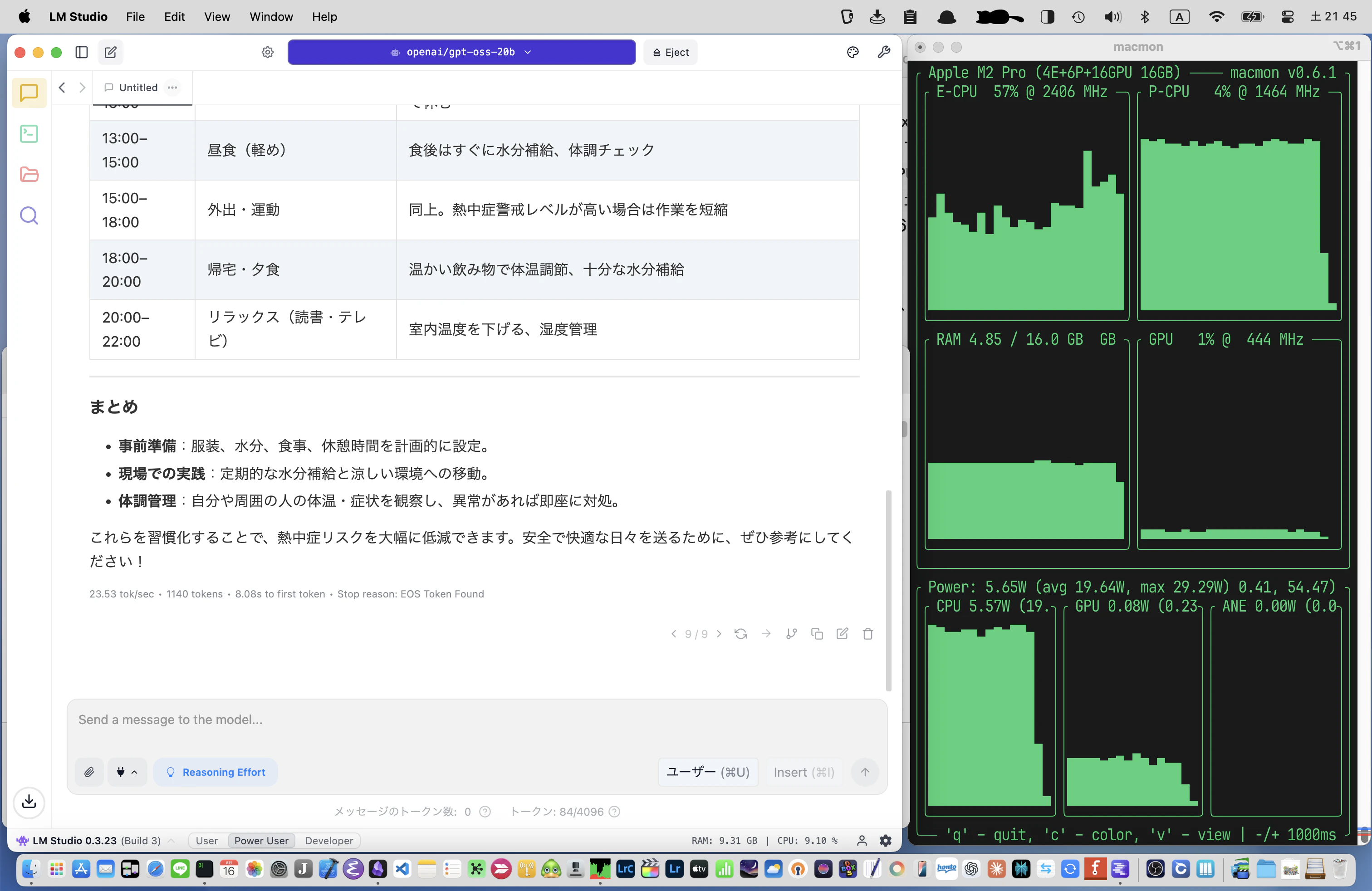Expand the LM Studio version caret
The image size is (1372, 891).
[171, 841]
